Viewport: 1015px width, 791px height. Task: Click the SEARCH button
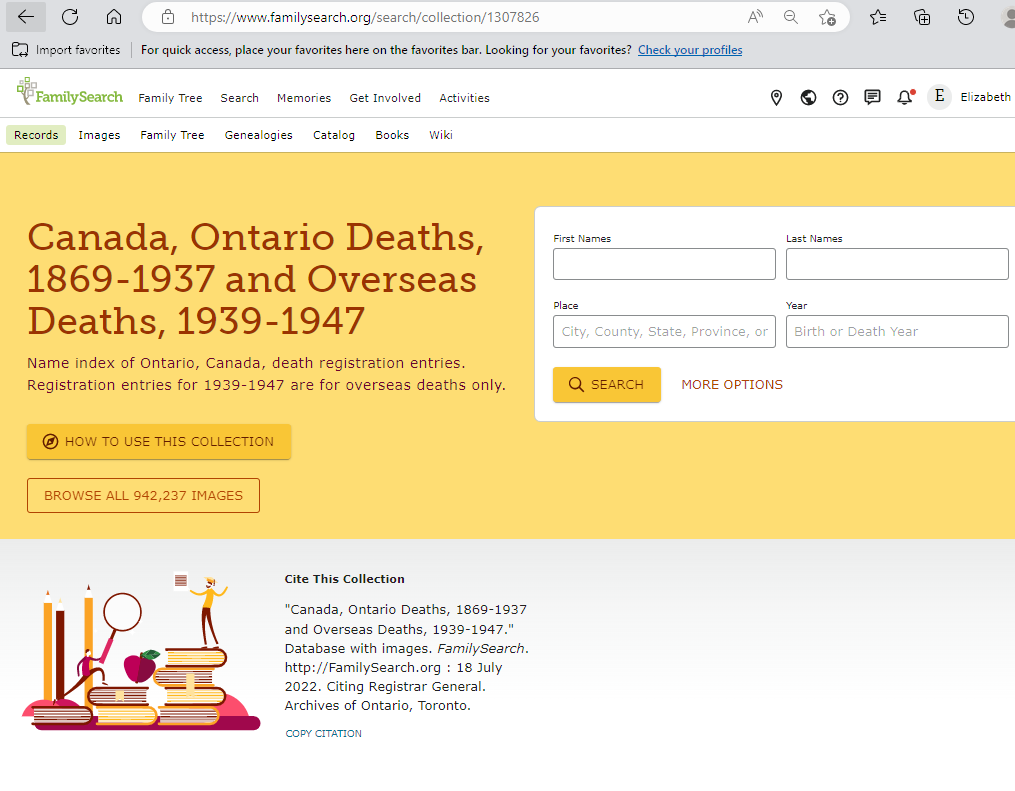pos(607,384)
